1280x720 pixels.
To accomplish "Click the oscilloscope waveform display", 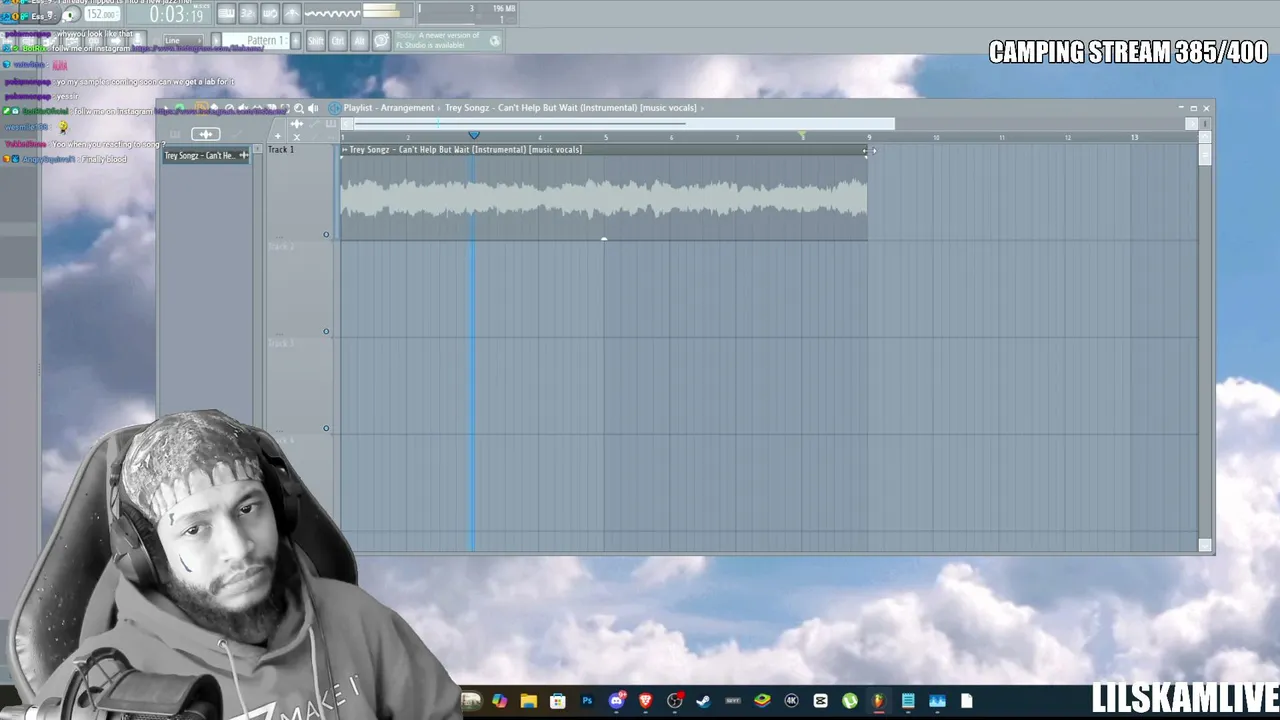I will 331,13.
